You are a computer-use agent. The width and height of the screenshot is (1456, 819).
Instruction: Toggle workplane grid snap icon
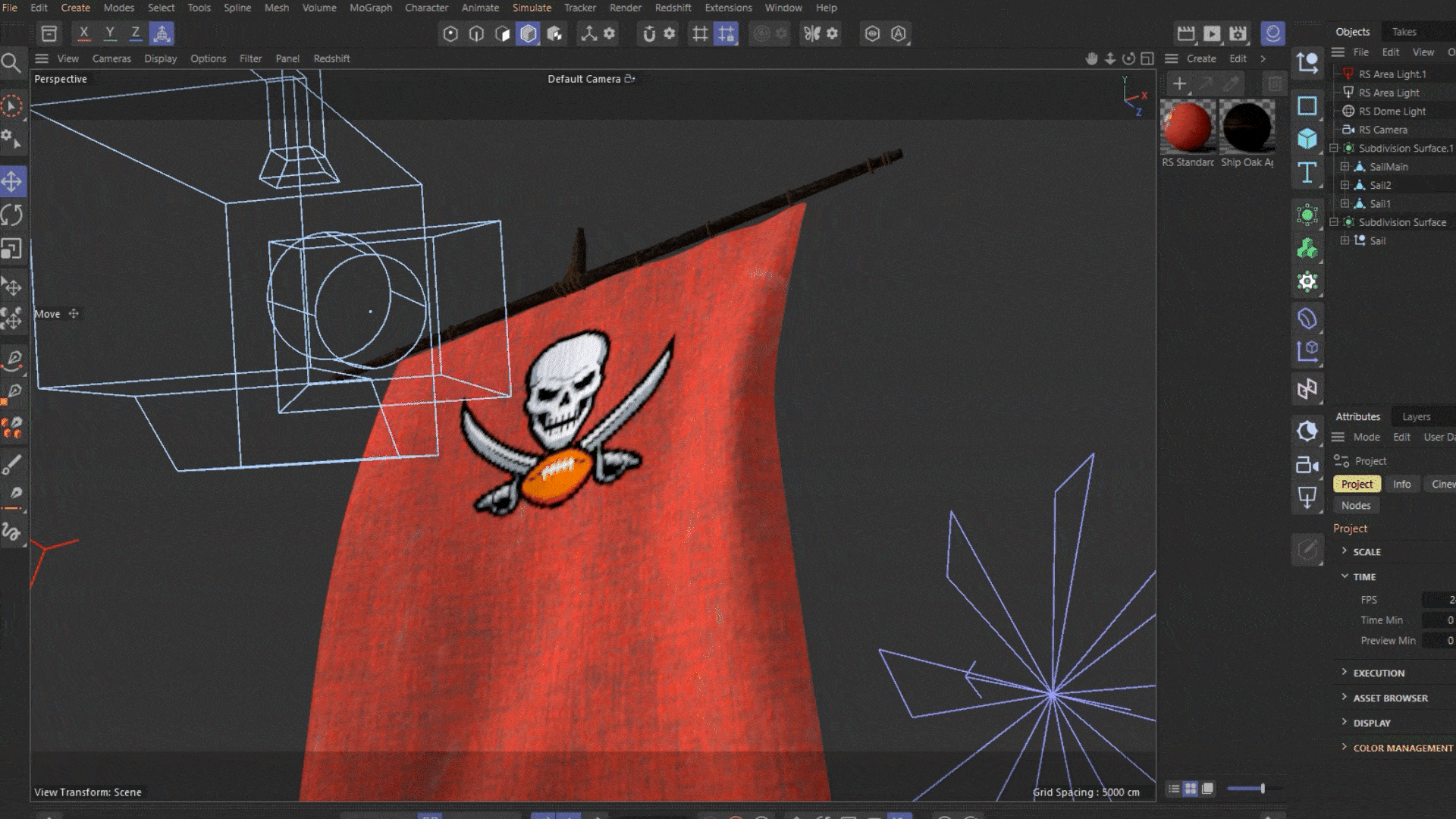pos(726,33)
